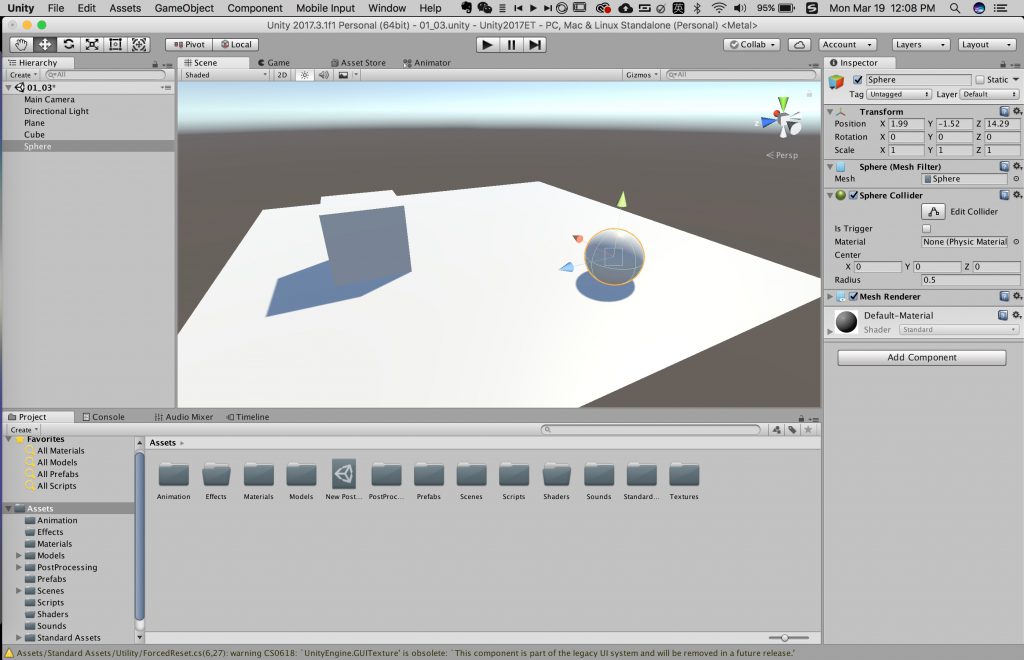Toggle Sphere Collider enabled checkbox

(853, 195)
